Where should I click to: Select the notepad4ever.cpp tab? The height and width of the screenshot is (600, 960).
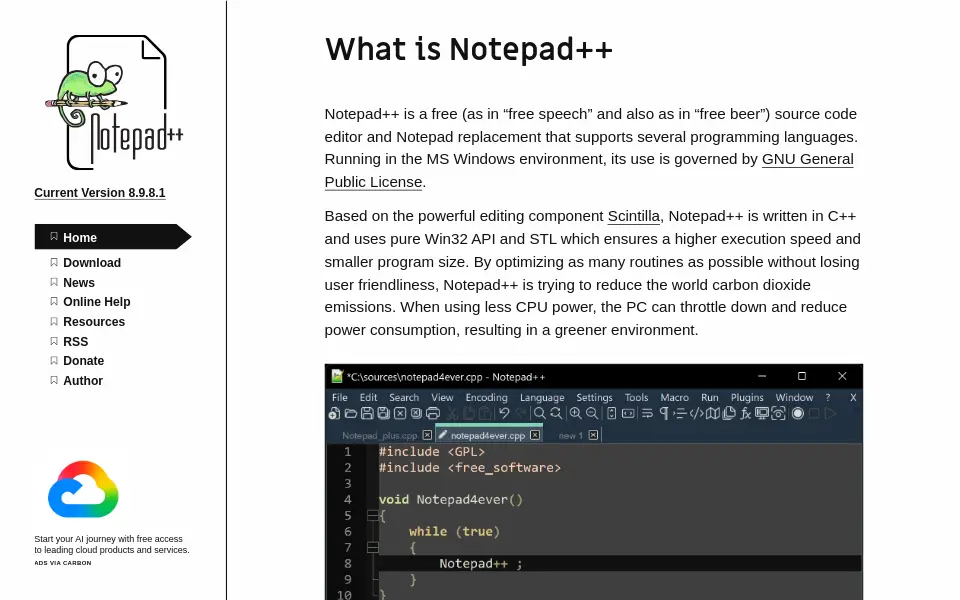pyautogui.click(x=488, y=435)
